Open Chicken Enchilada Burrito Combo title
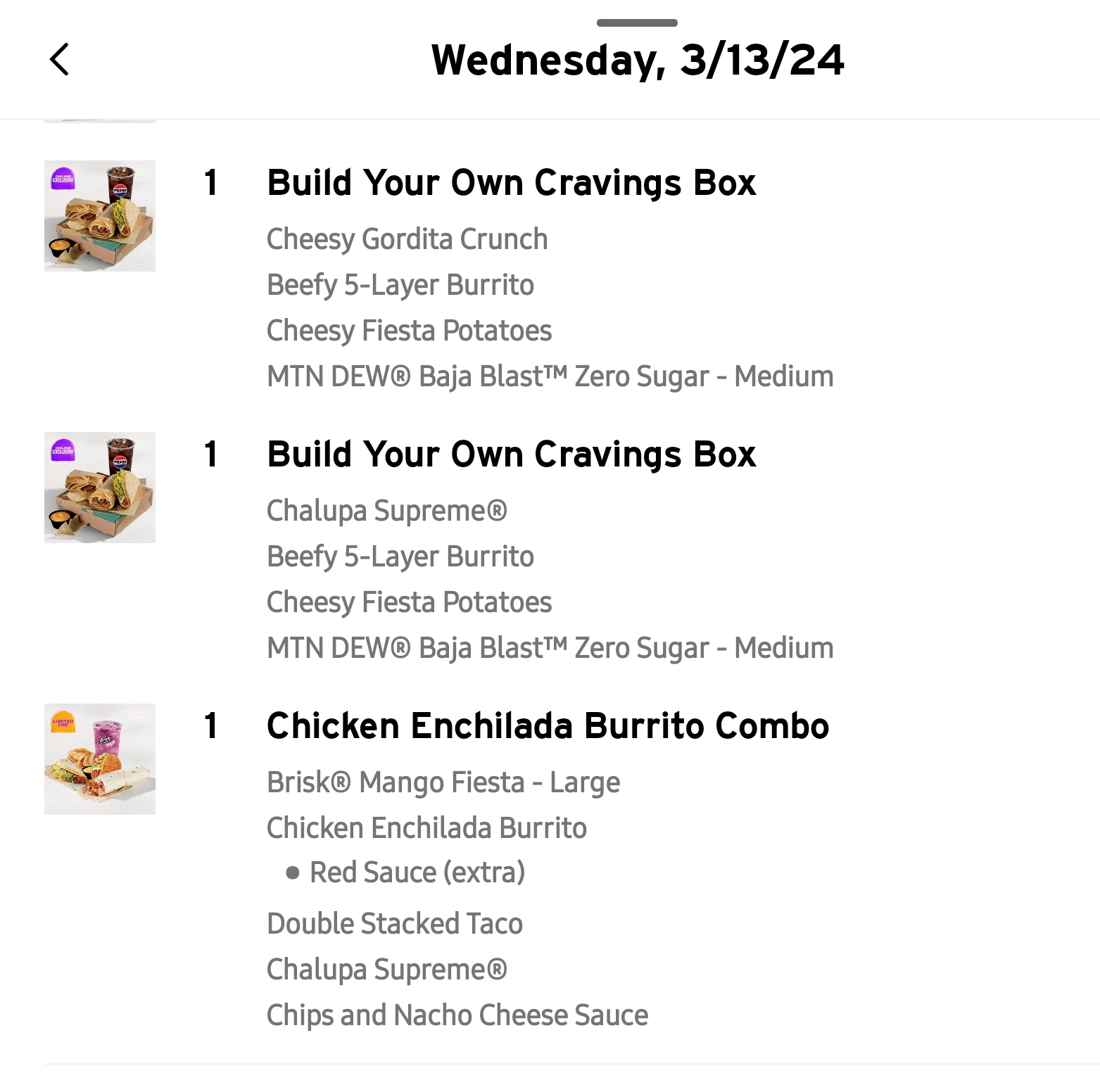The width and height of the screenshot is (1100, 1092). [548, 727]
